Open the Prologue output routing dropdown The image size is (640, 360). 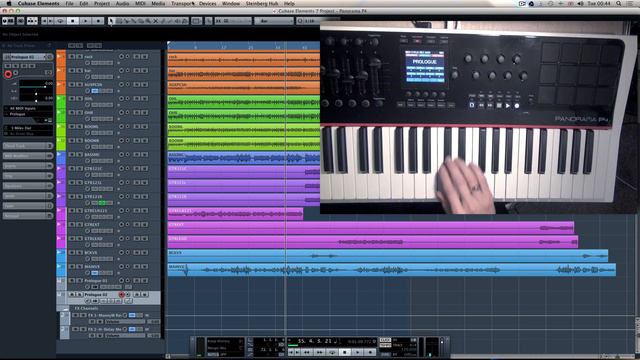click(28, 114)
